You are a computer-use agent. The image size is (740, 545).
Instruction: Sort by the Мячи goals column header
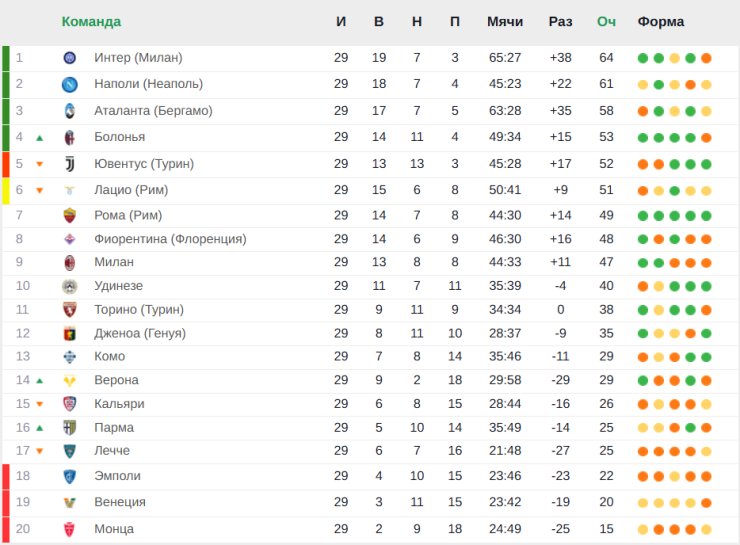tap(505, 22)
